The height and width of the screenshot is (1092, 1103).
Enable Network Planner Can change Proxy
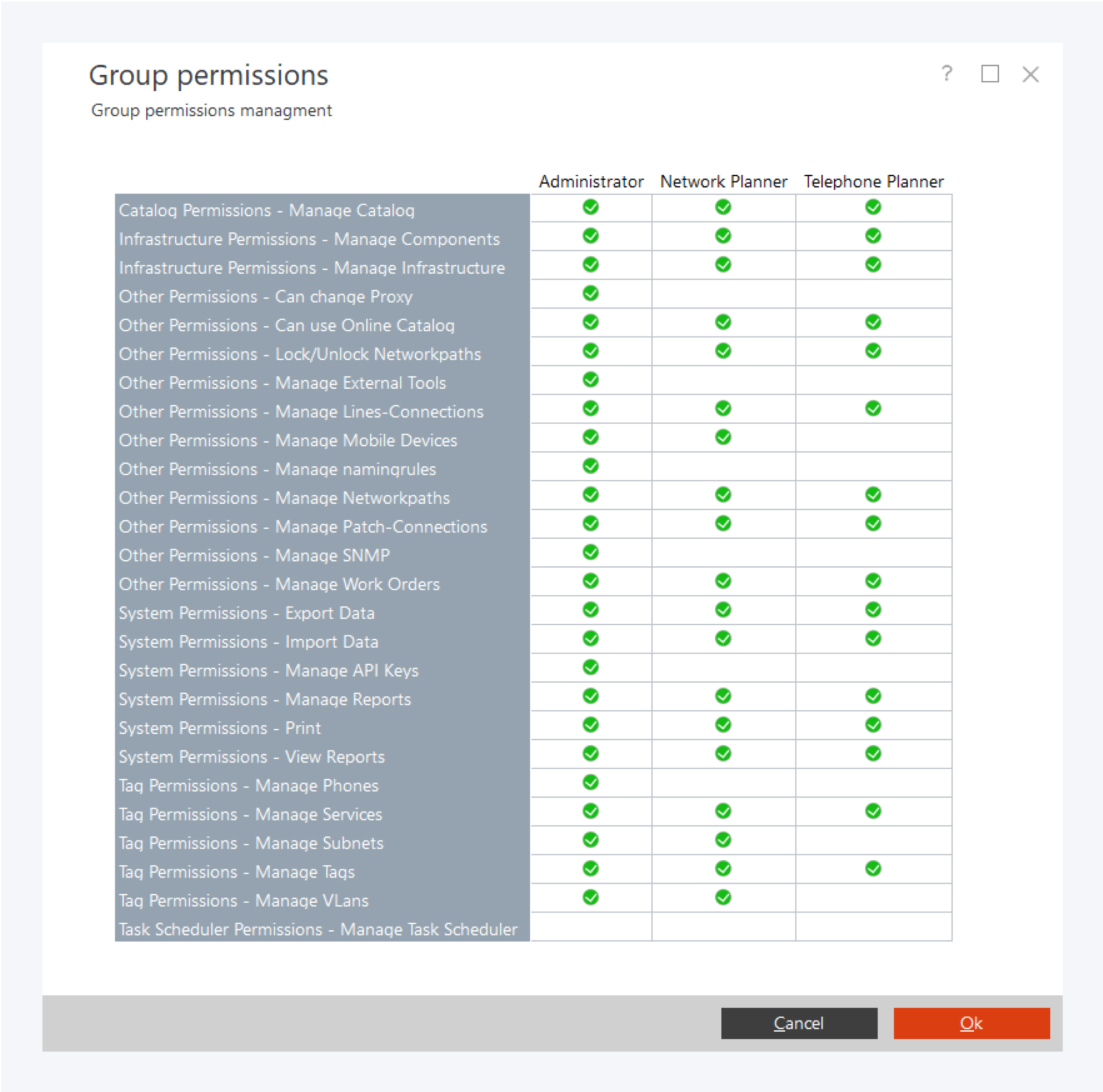(723, 293)
